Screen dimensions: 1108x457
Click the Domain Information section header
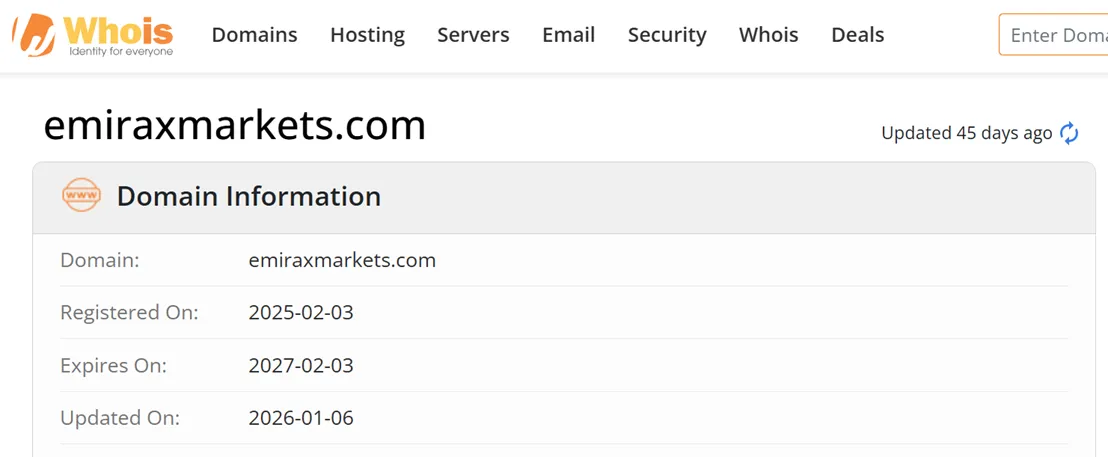[x=249, y=196]
